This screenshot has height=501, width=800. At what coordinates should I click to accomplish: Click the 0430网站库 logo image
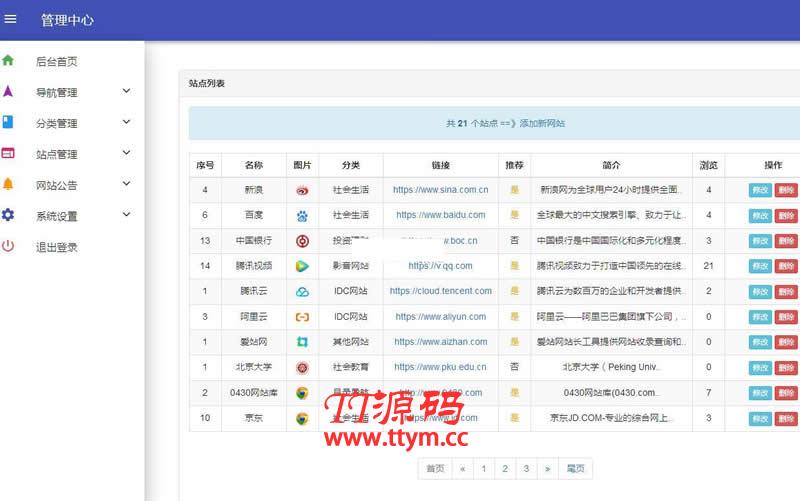[302, 393]
